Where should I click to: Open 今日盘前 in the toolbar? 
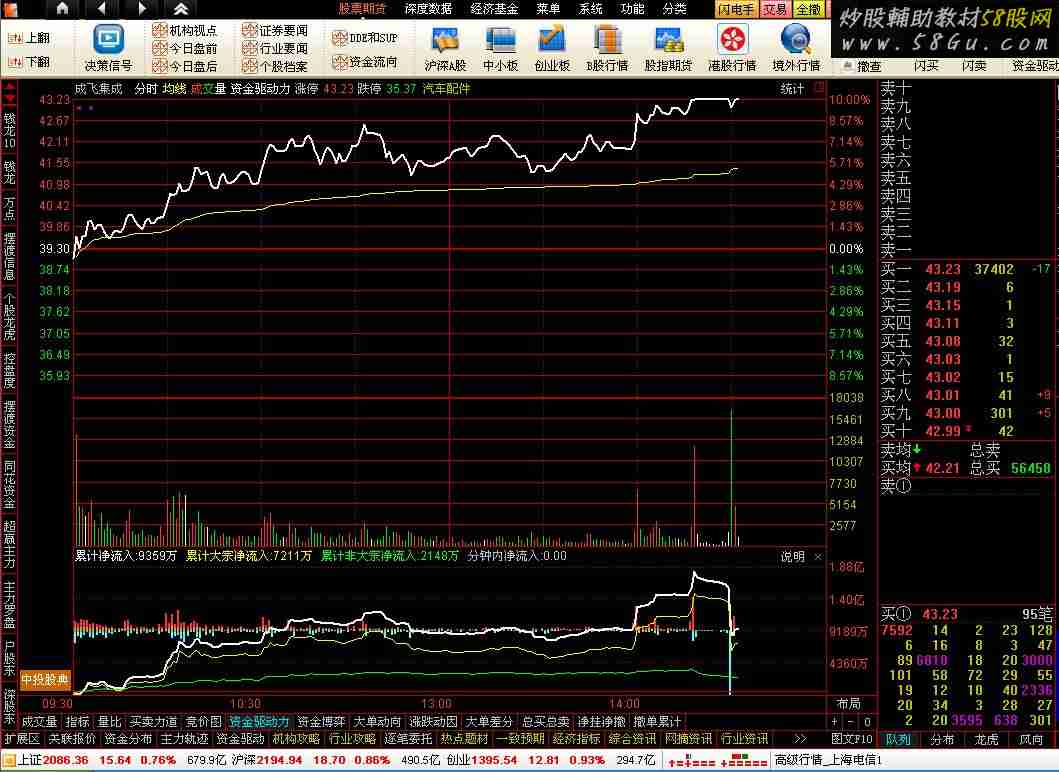click(x=185, y=49)
